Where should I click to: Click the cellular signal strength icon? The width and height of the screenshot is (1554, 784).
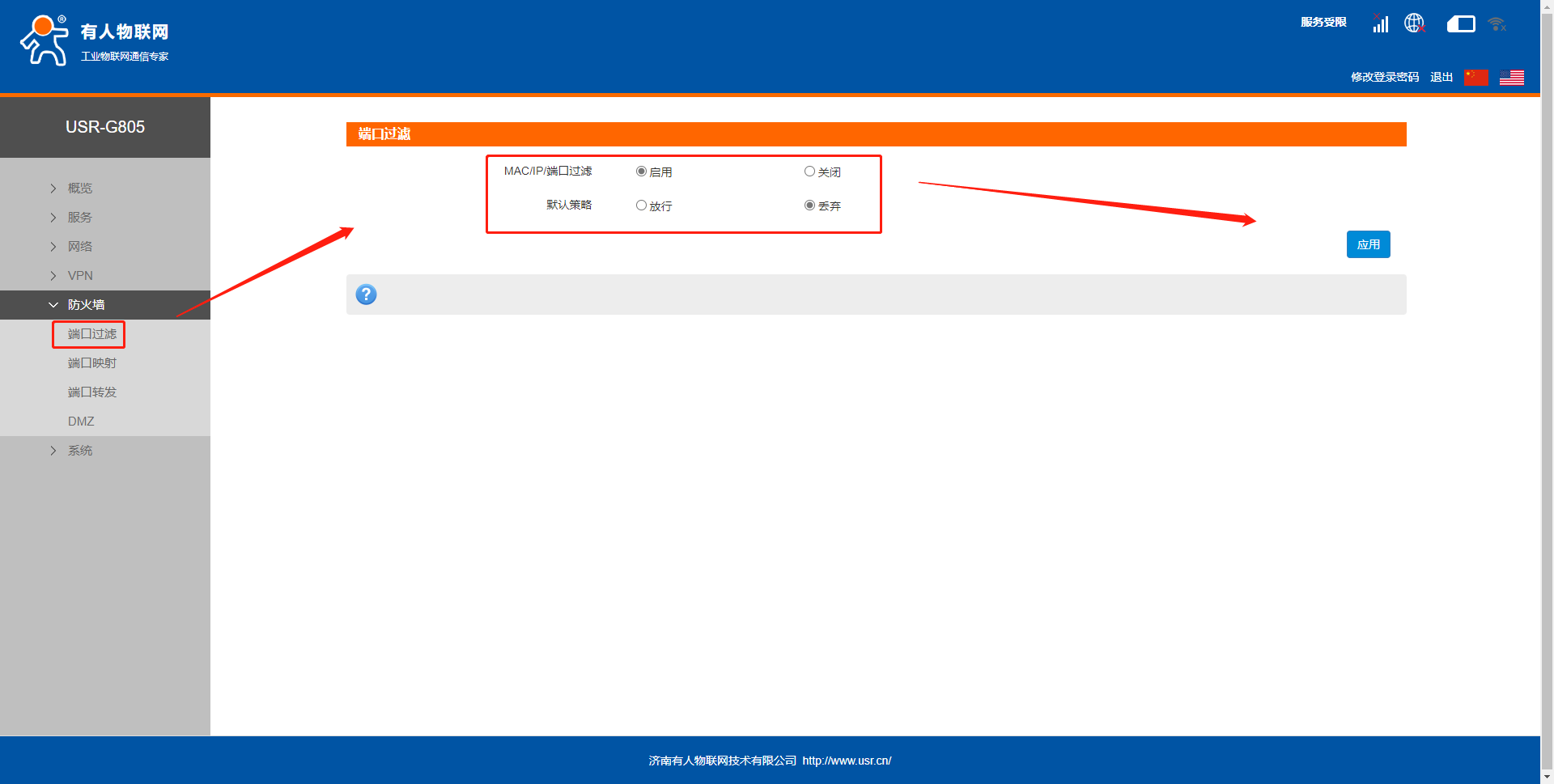pyautogui.click(x=1380, y=23)
